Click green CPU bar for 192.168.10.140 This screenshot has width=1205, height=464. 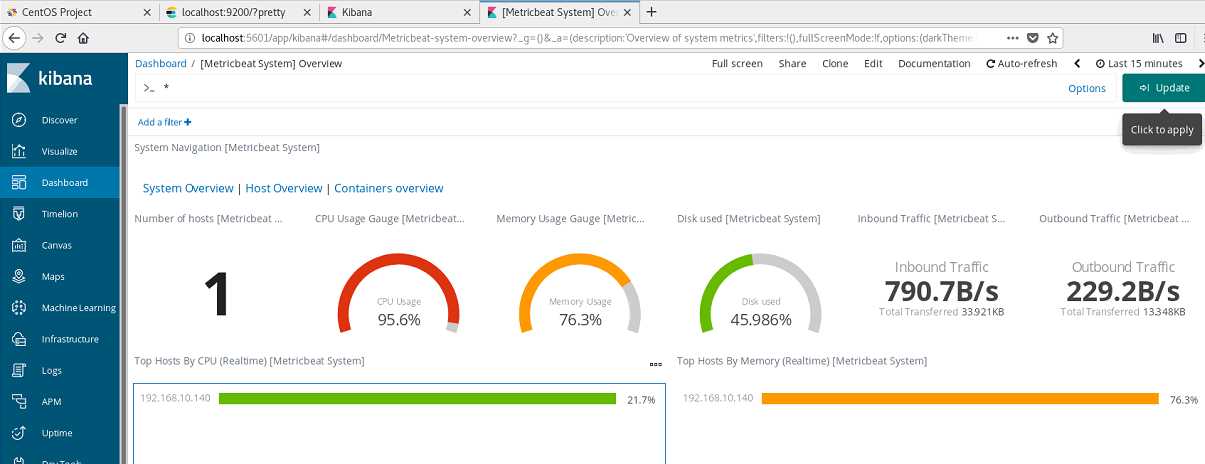pyautogui.click(x=417, y=398)
